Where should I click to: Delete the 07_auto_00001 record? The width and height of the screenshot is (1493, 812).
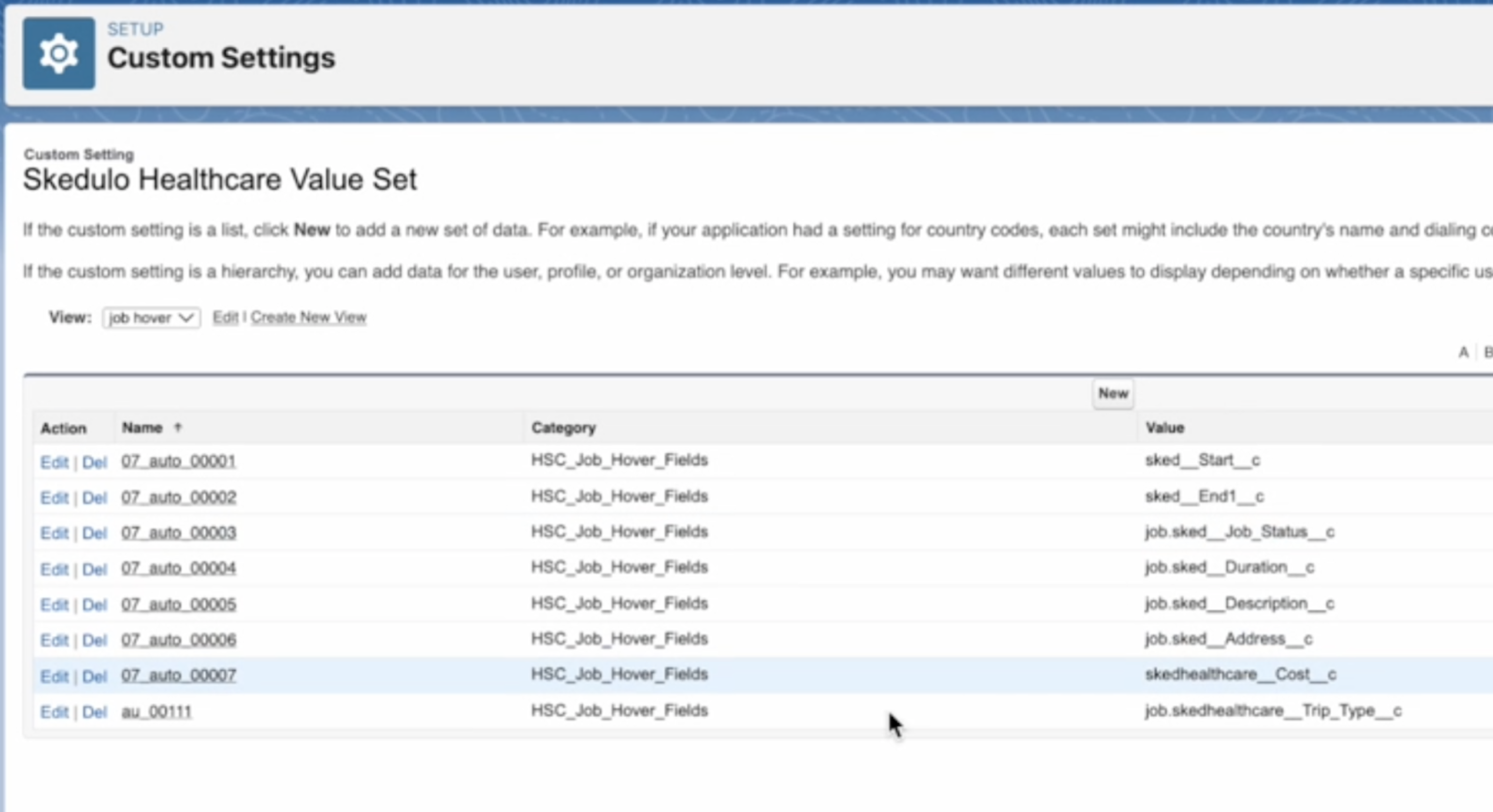94,462
